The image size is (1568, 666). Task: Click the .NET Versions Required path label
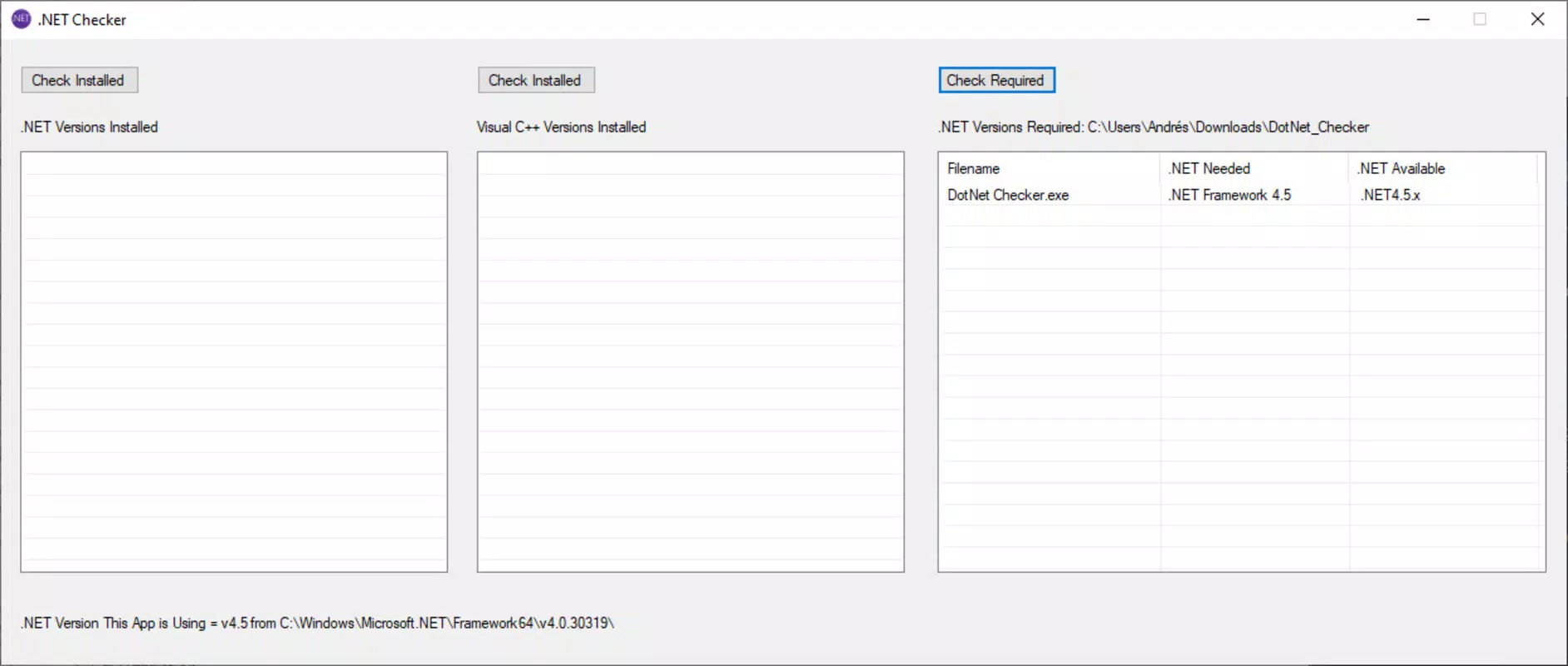click(1153, 127)
